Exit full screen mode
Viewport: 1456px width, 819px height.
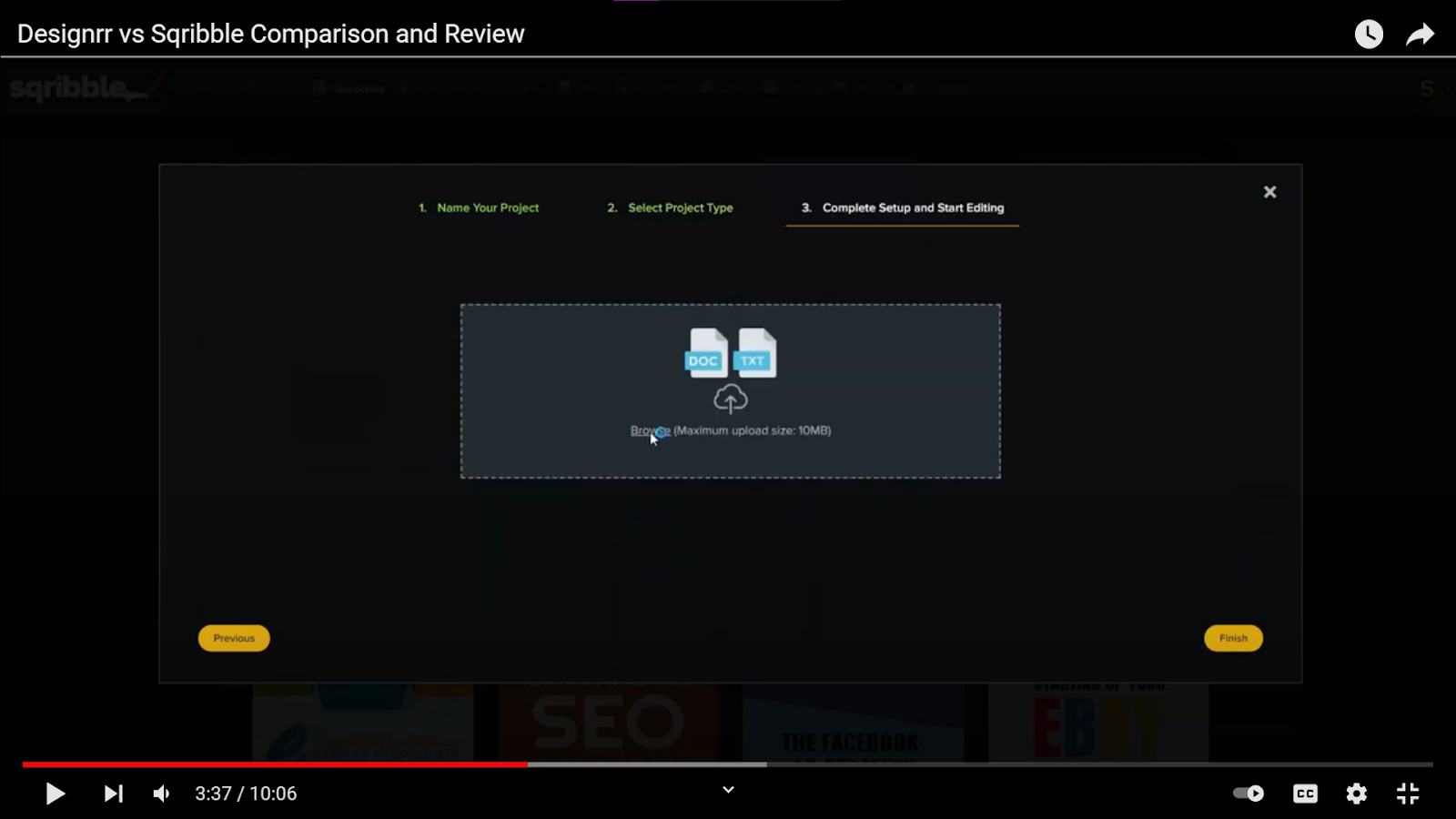[1408, 794]
